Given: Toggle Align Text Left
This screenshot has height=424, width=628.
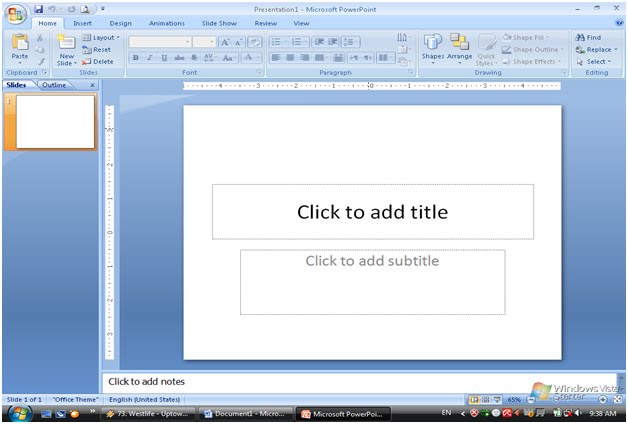Looking at the screenshot, I should [x=276, y=58].
